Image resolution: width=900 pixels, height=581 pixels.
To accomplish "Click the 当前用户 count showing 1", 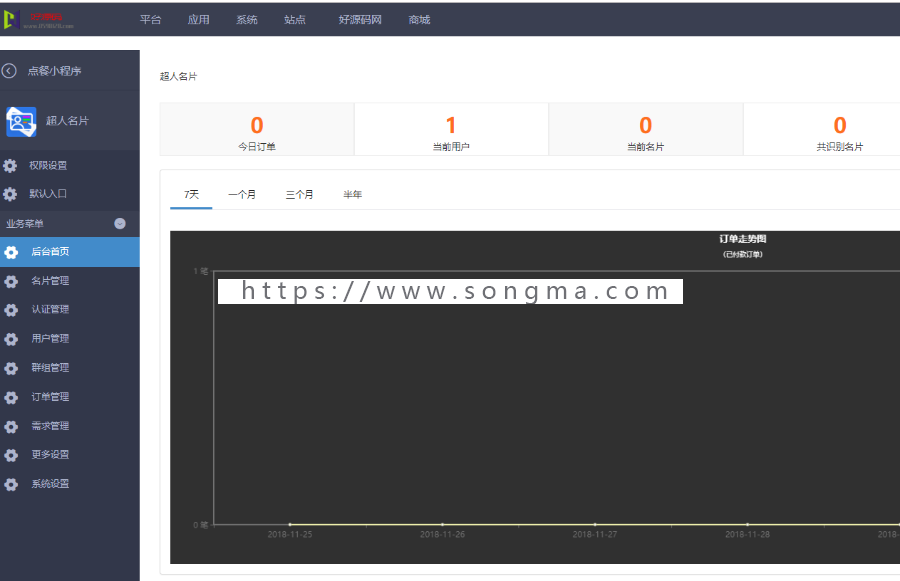I will tap(451, 125).
